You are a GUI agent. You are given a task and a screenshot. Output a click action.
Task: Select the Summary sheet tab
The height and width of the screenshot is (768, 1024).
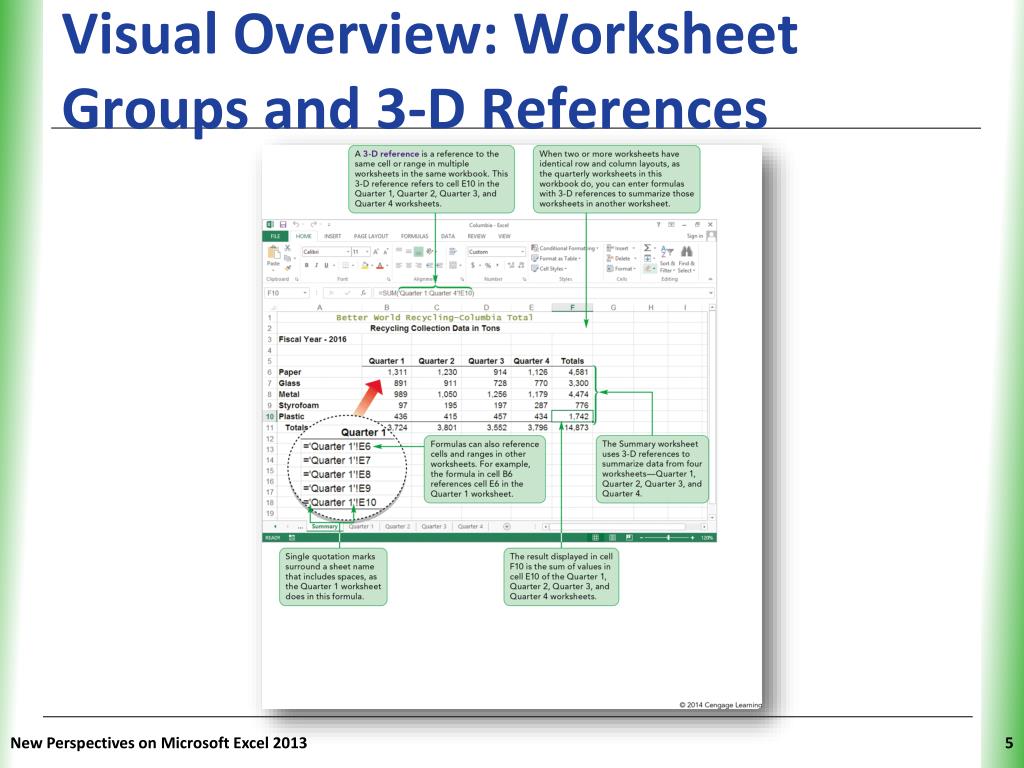click(325, 526)
